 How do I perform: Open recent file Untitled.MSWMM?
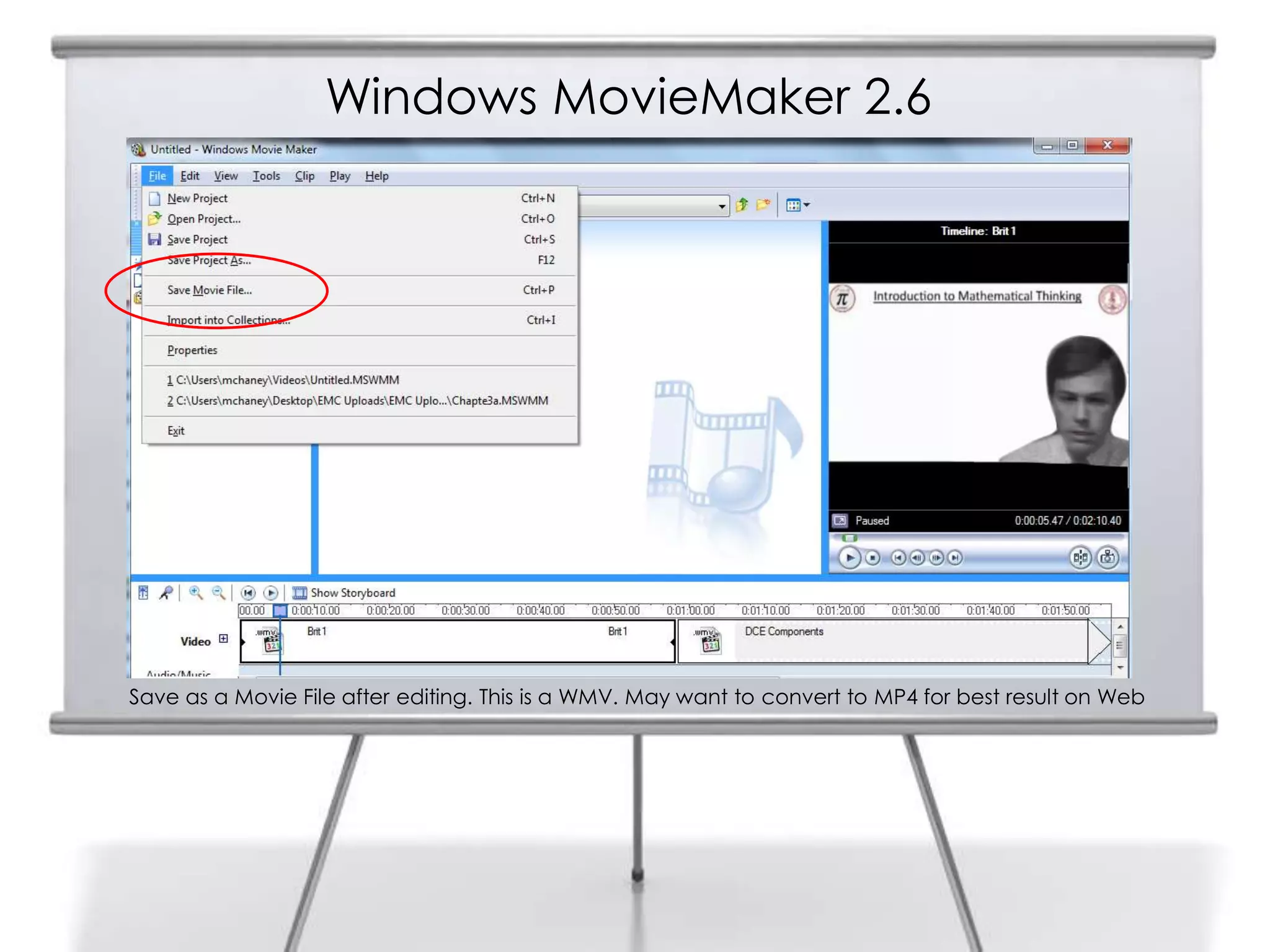coord(360,380)
